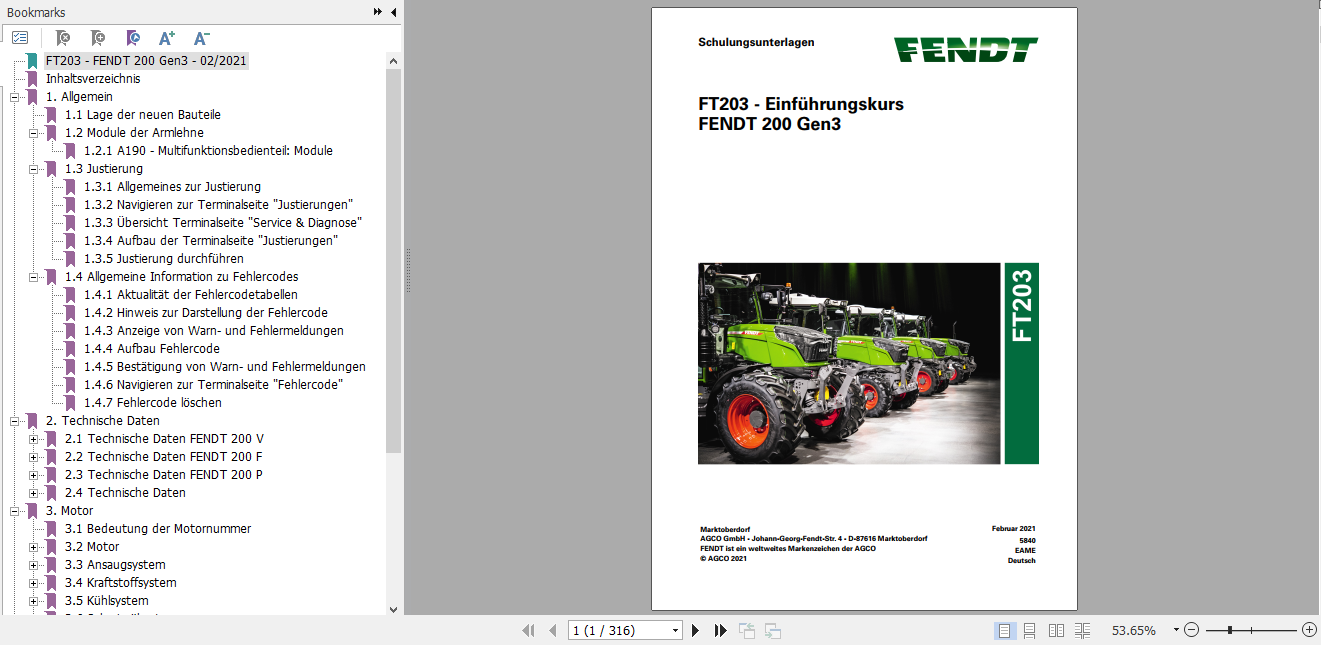Viewport: 1321px width, 645px height.
Task: Click the add new bookmark icon
Action: pyautogui.click(x=97, y=38)
